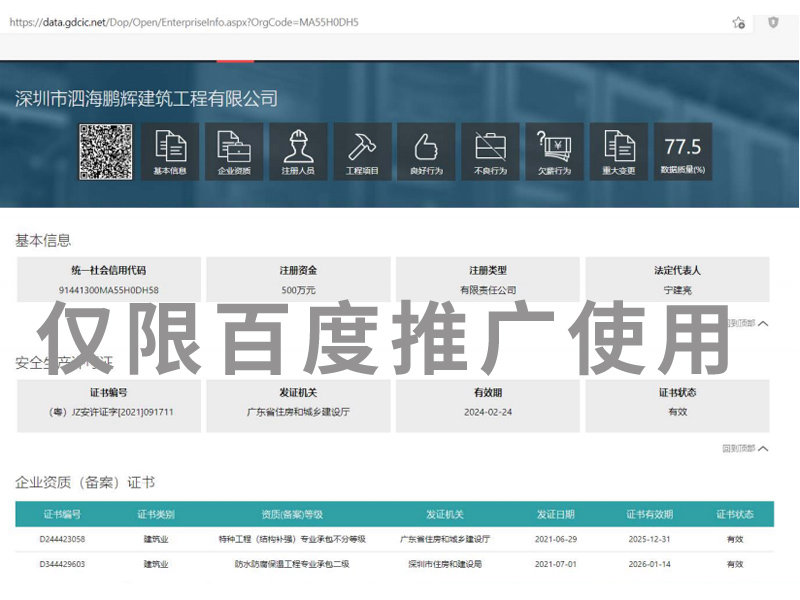View 良好行为 thumbs-up icon

tap(427, 152)
